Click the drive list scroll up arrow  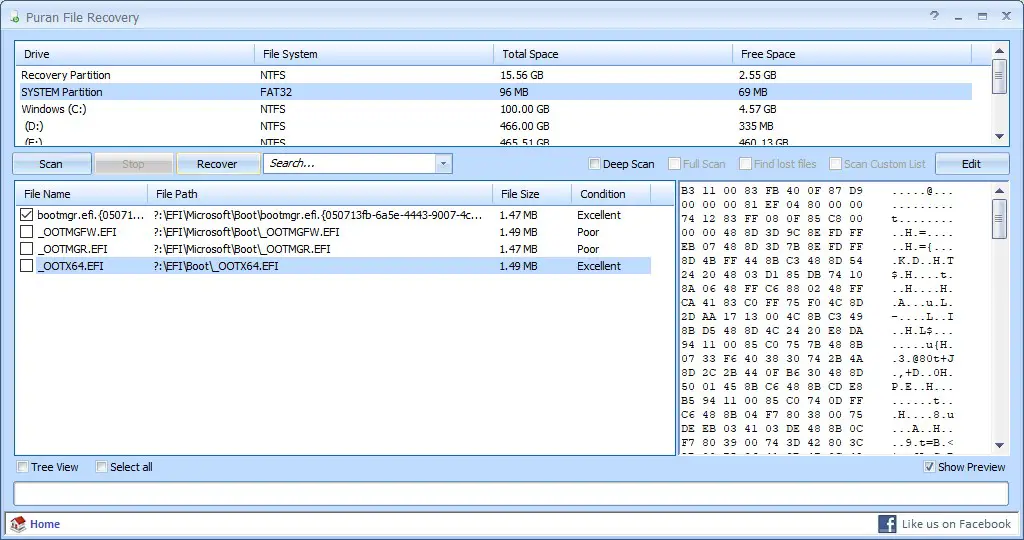pyautogui.click(x=999, y=51)
